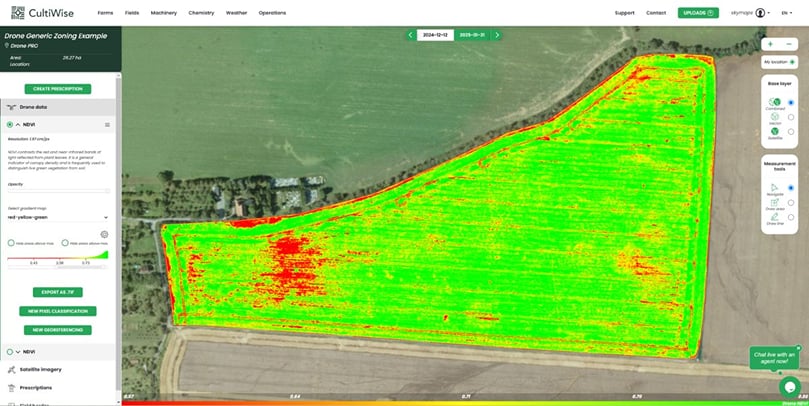Adjust the Opacity slider
Viewport: 809px width, 406px height.
point(58,190)
